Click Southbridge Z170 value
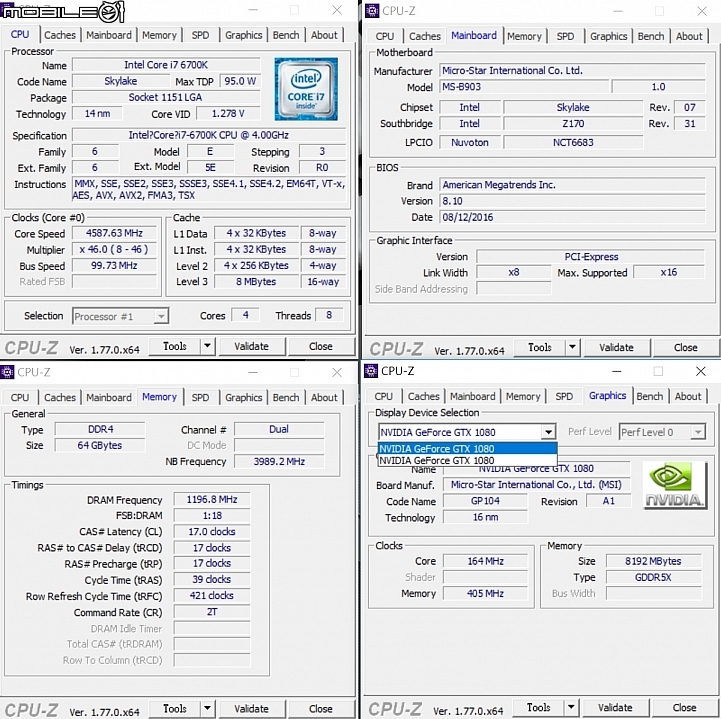 (573, 124)
